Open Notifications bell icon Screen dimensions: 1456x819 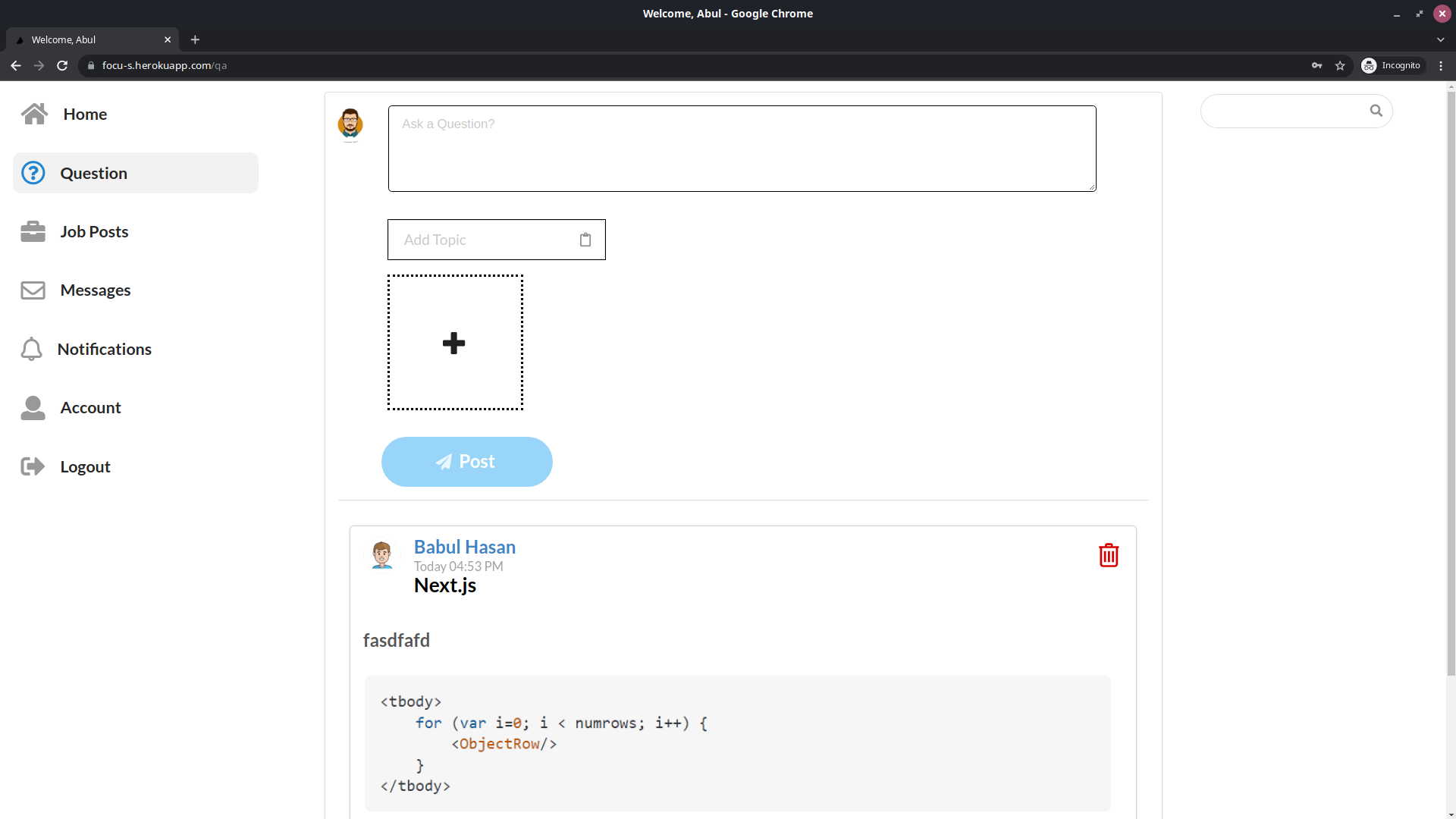pyautogui.click(x=31, y=349)
